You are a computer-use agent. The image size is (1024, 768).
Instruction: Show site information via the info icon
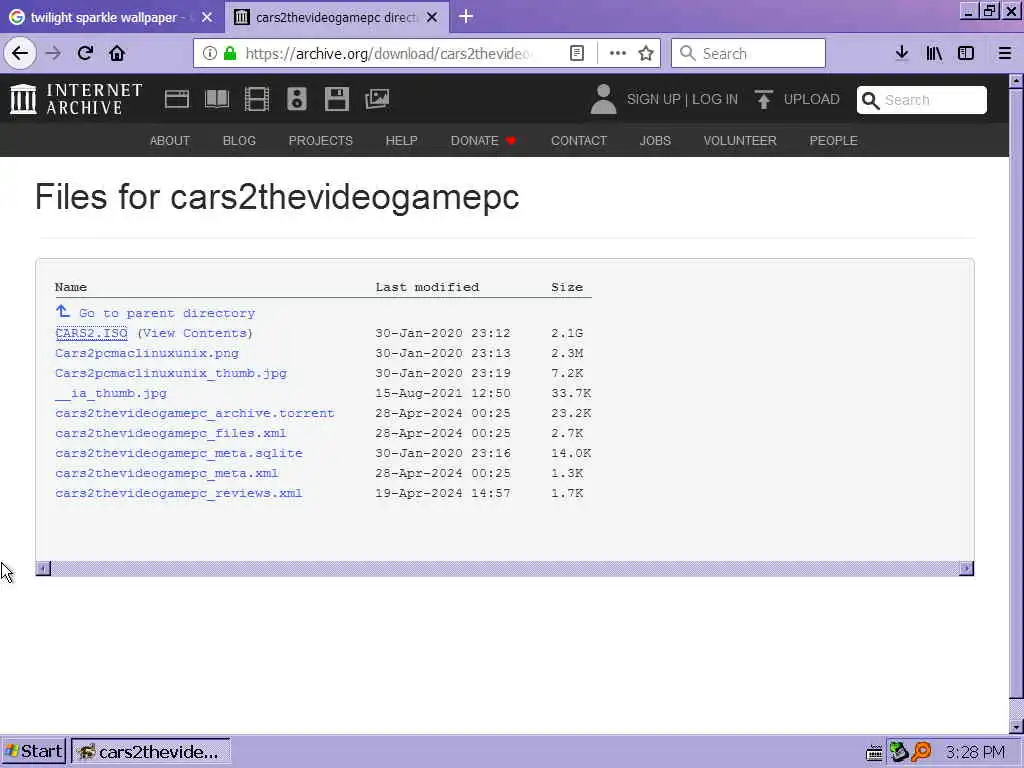(209, 53)
